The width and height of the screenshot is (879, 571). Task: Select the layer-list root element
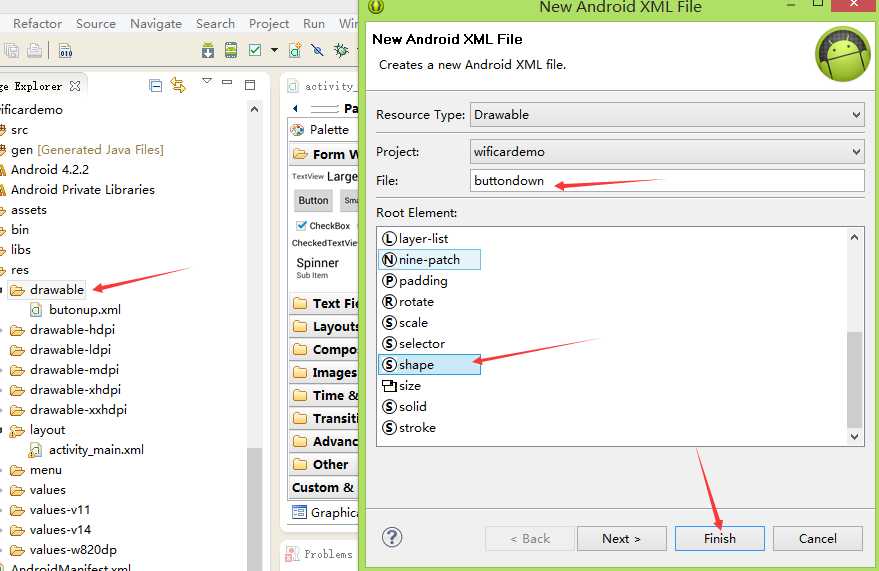point(415,239)
